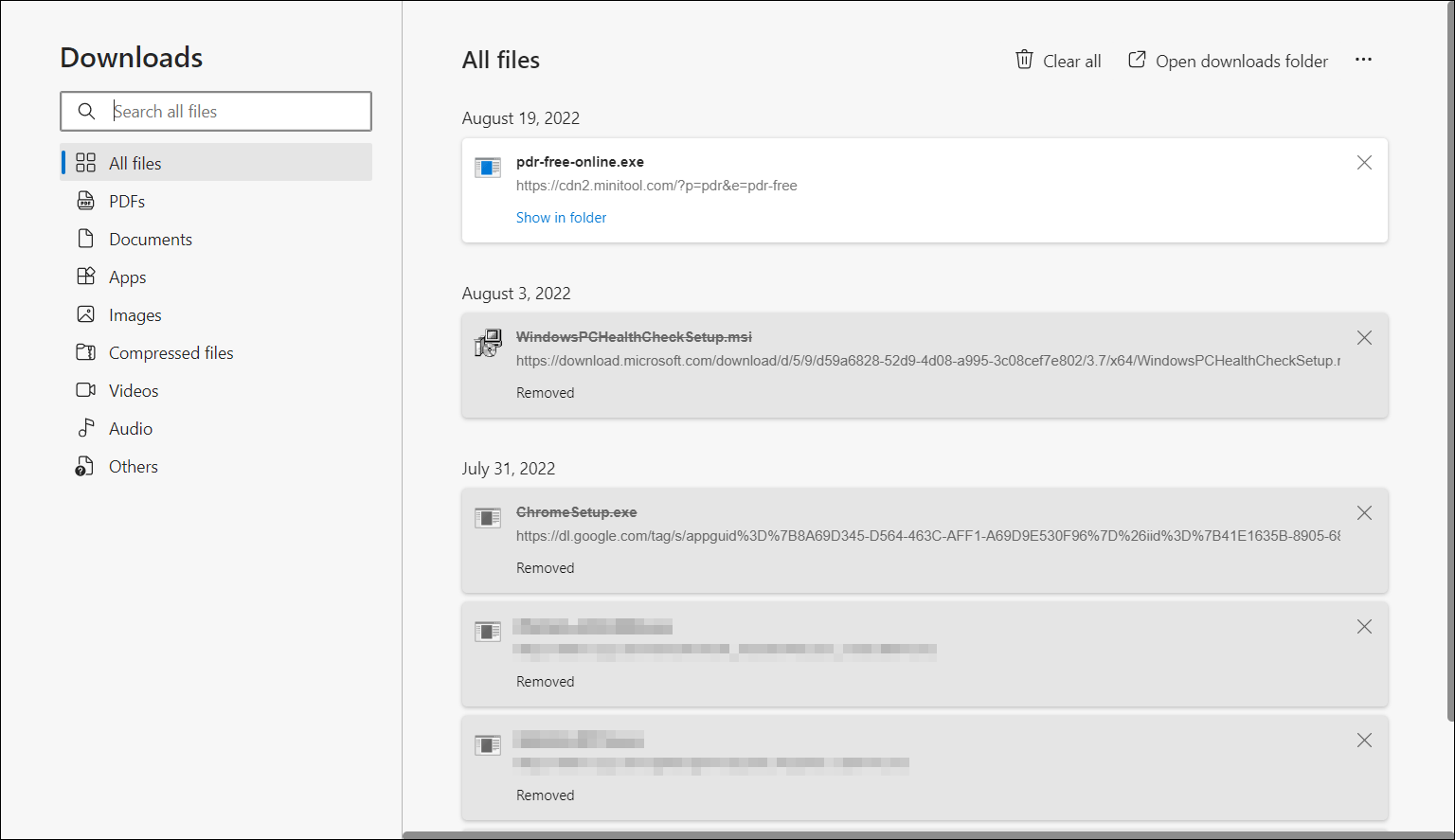This screenshot has width=1455, height=840.
Task: Filter downloads by PDFs
Action: click(x=127, y=202)
